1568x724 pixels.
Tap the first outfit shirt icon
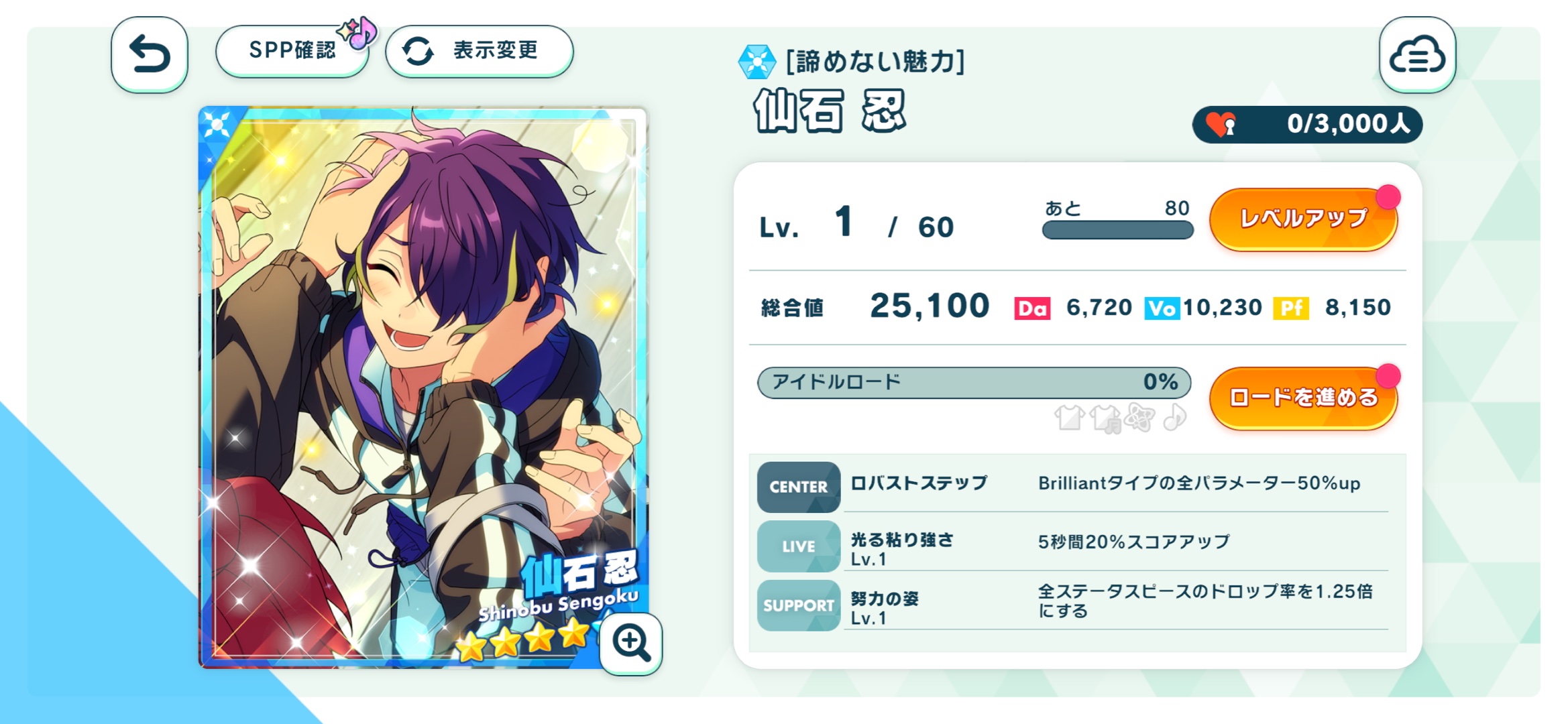pyautogui.click(x=1069, y=418)
